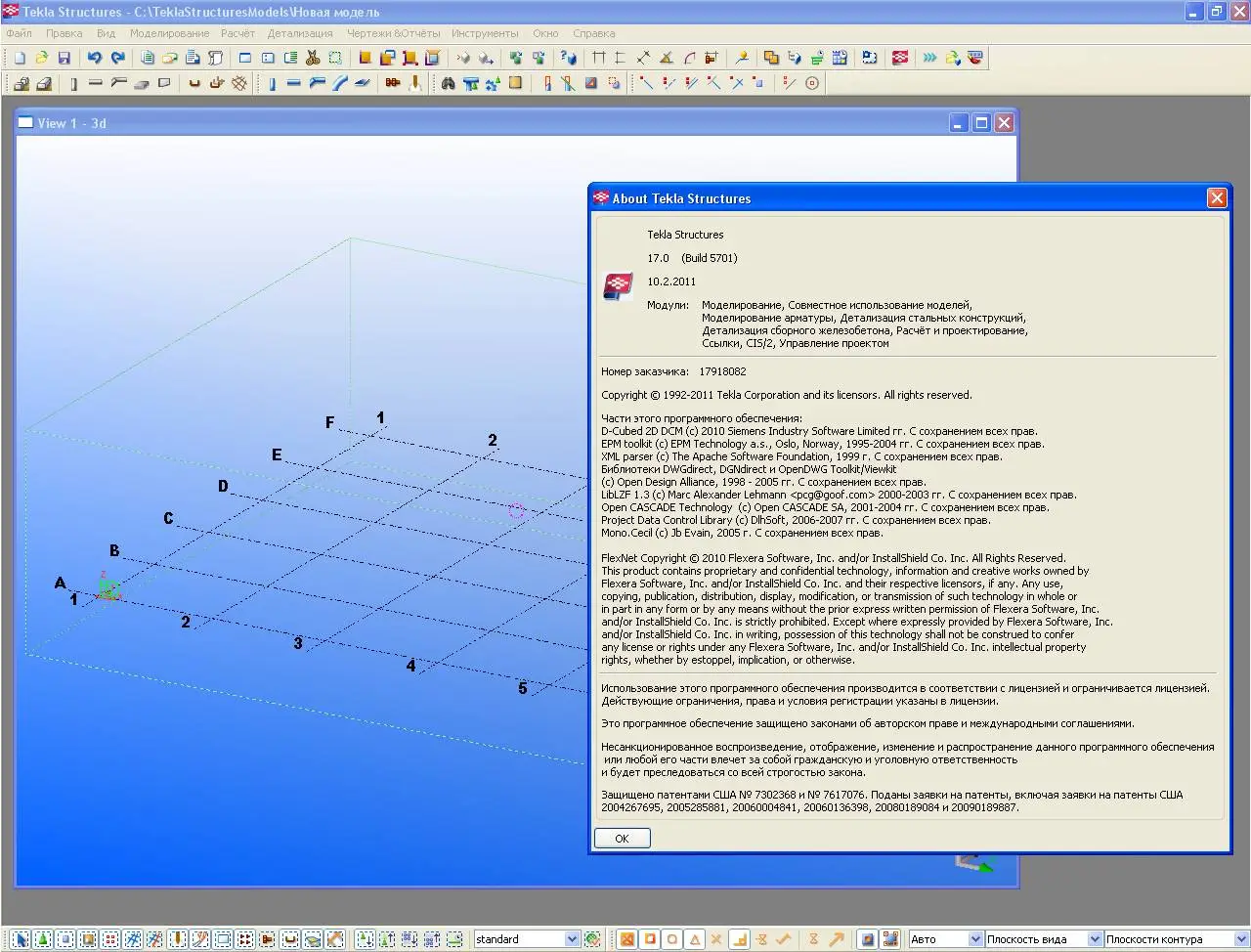Toggle the Select all selection switch

(20, 939)
